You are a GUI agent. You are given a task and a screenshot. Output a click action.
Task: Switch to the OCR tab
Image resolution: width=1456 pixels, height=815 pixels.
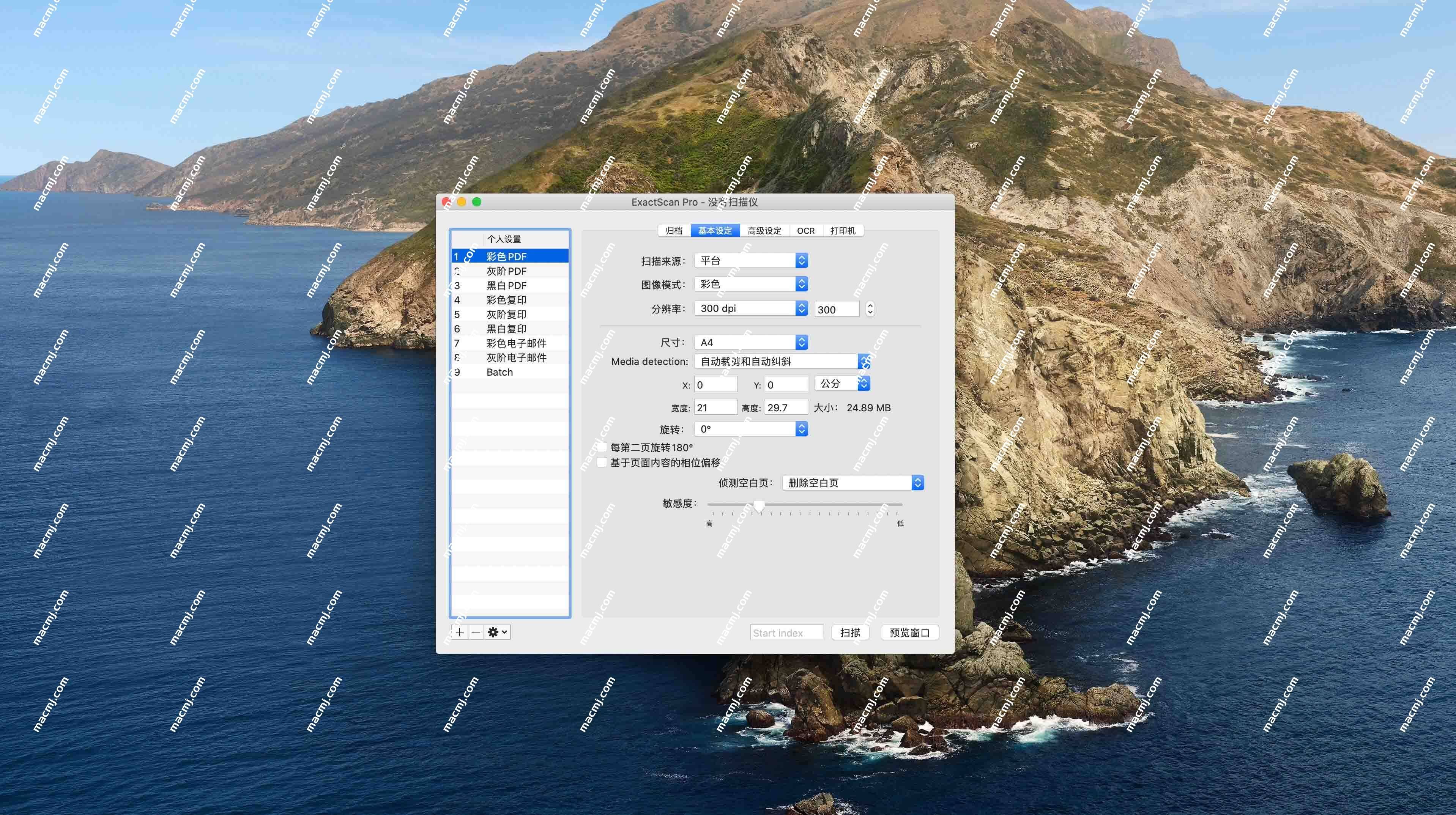(x=806, y=231)
